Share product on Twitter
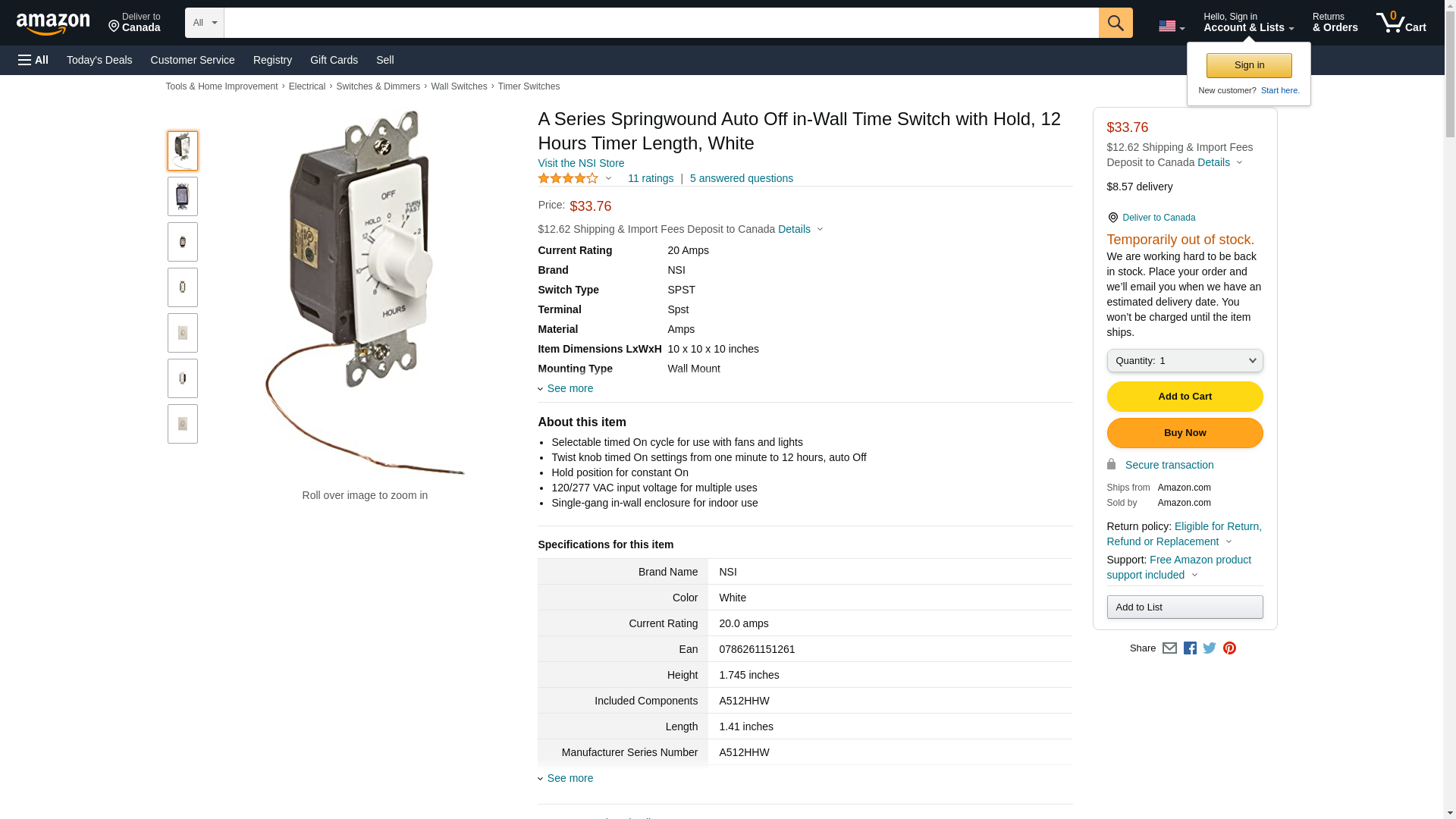The image size is (1456, 819). pyautogui.click(x=1210, y=648)
